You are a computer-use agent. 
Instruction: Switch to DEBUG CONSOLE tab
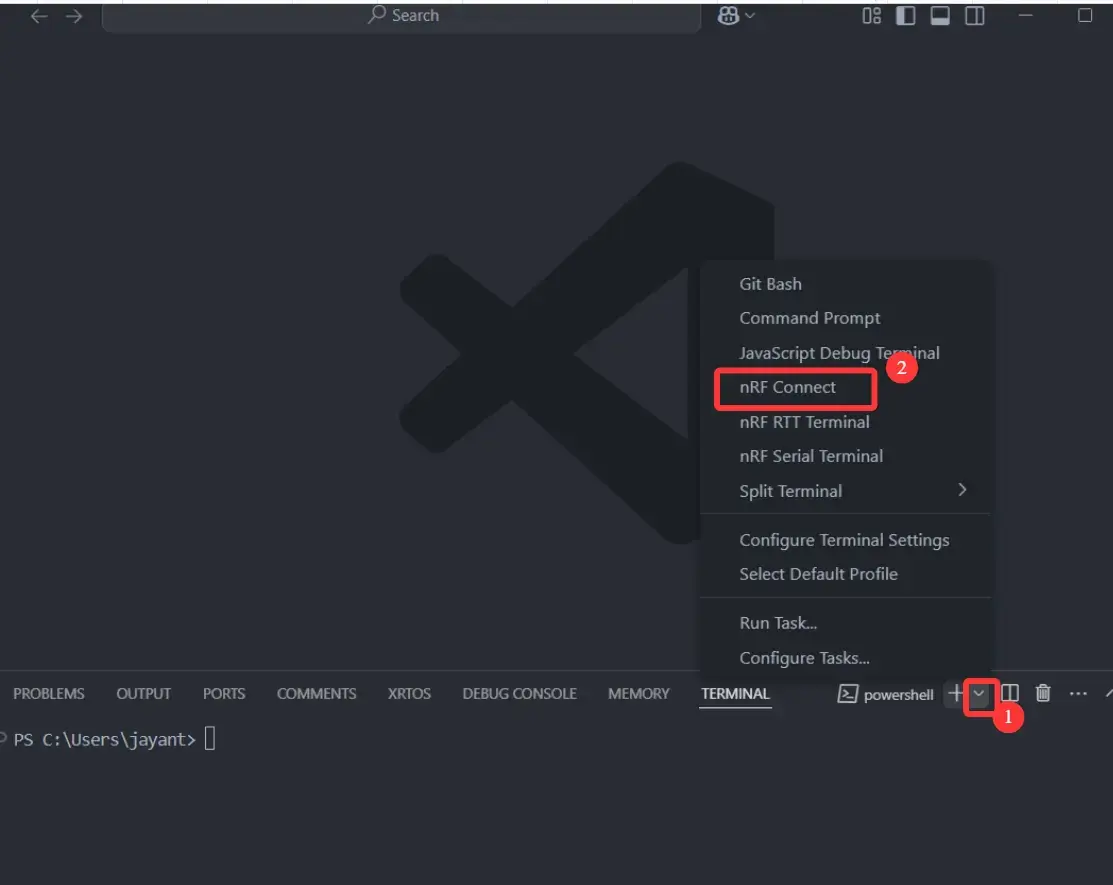click(x=519, y=693)
